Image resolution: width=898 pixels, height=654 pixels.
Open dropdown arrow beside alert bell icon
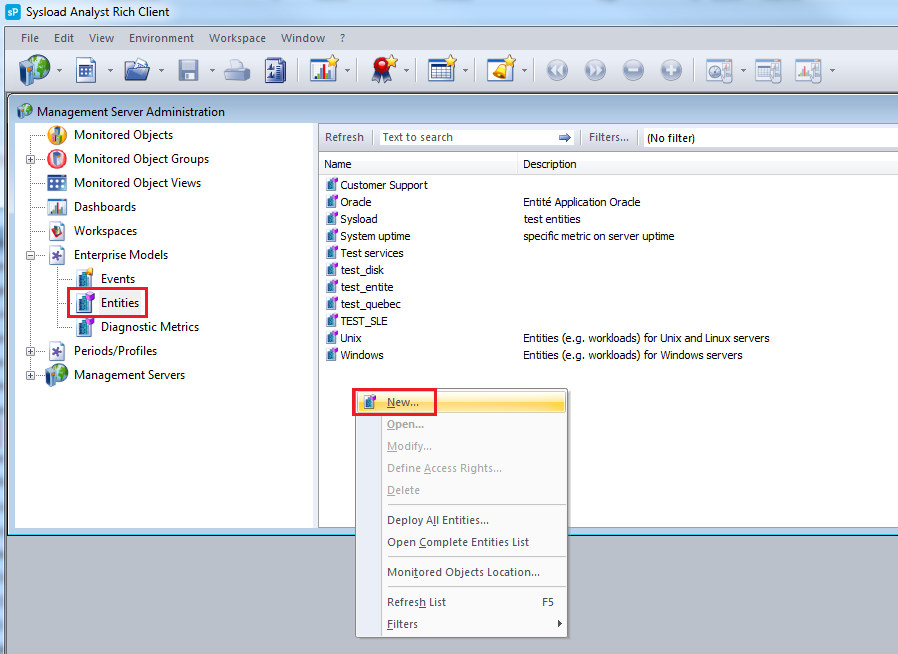pyautogui.click(x=524, y=70)
